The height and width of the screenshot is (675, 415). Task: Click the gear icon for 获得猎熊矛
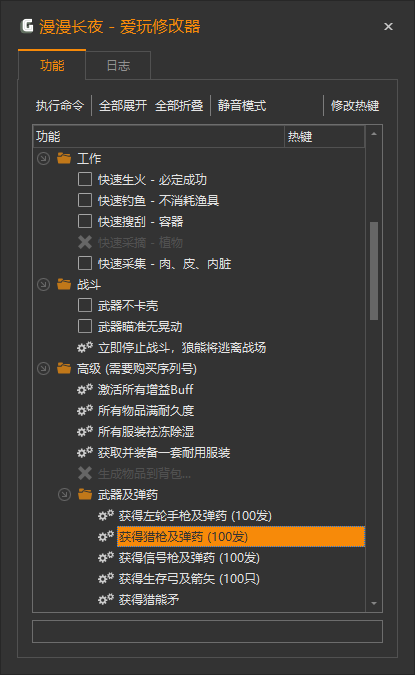point(106,600)
